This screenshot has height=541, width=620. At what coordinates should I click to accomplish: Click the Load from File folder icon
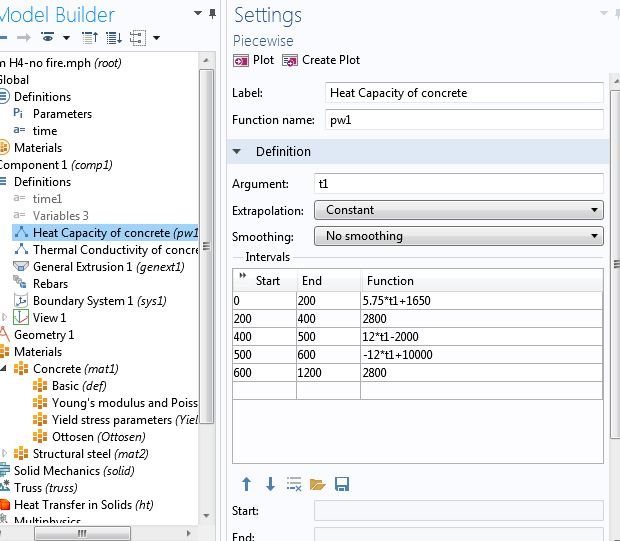318,484
